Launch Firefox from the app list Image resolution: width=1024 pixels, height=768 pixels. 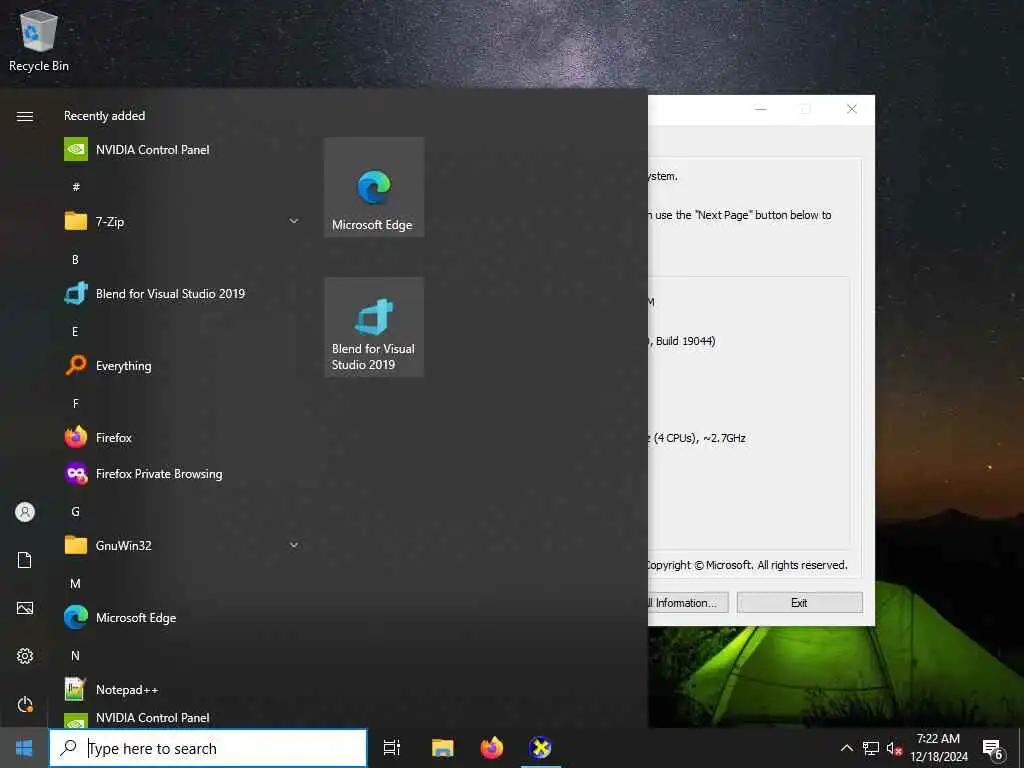(x=183, y=438)
